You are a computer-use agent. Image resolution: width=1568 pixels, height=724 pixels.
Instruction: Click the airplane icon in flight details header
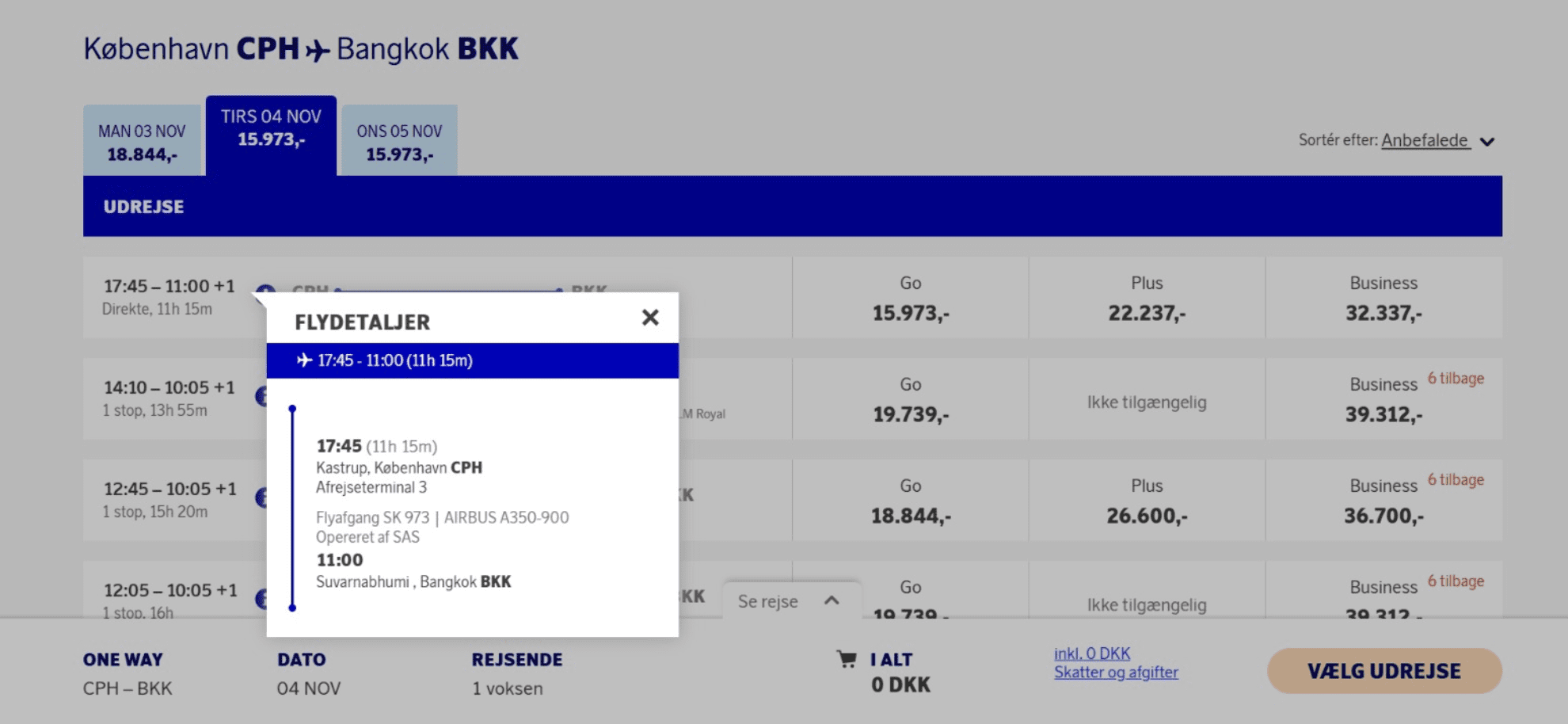pyautogui.click(x=304, y=360)
